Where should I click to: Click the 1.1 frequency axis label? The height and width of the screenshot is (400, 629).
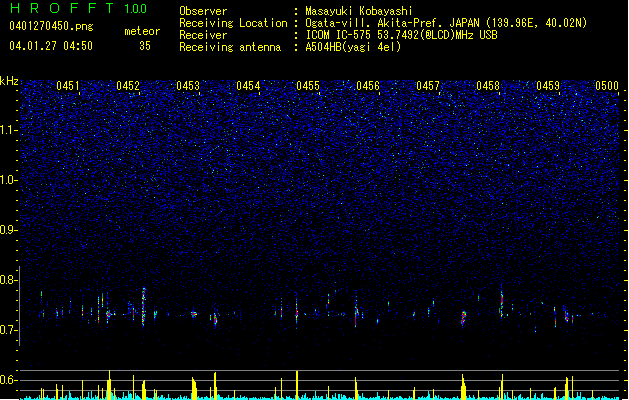pos(8,130)
